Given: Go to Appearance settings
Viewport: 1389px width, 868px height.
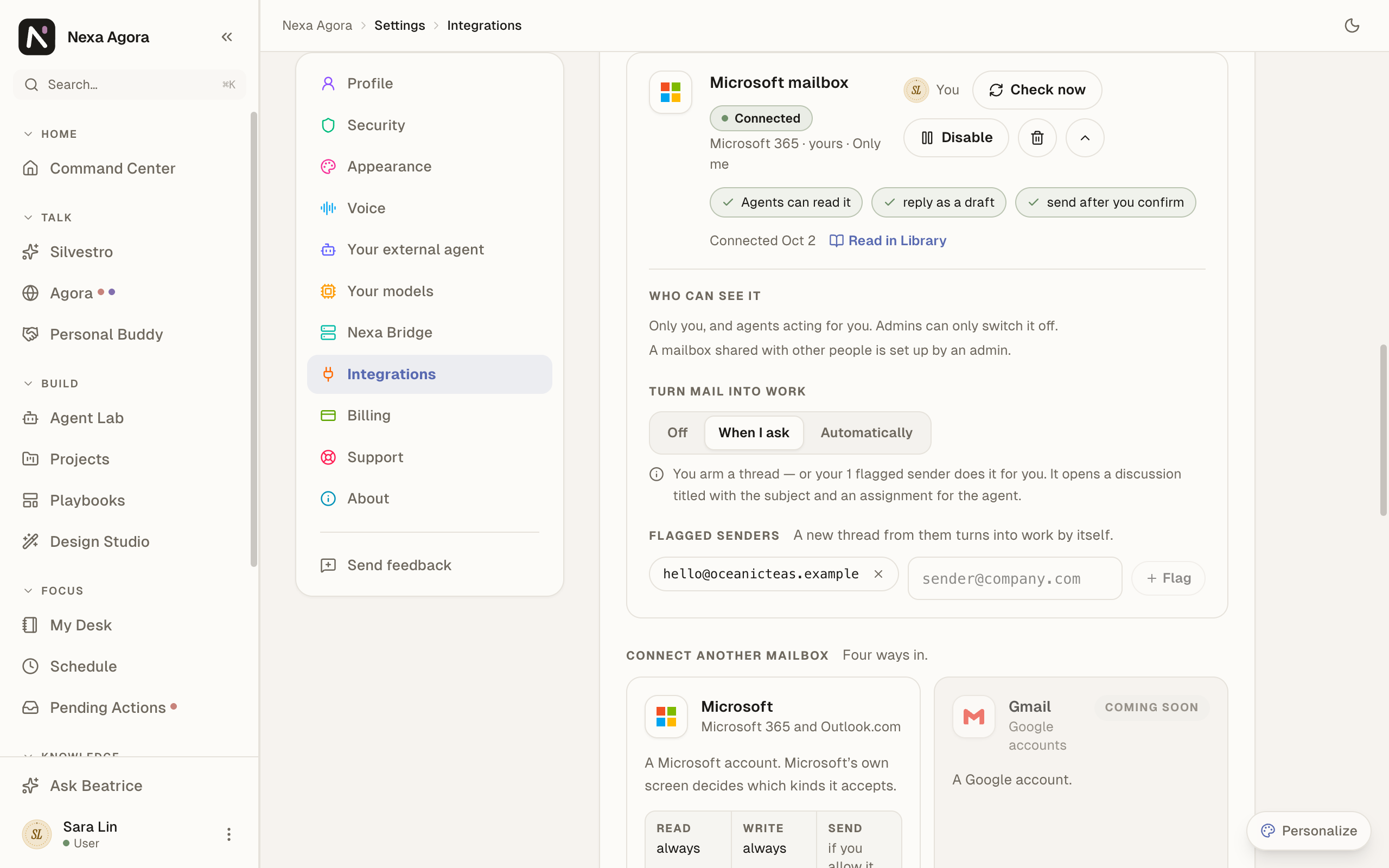Looking at the screenshot, I should pos(429,167).
